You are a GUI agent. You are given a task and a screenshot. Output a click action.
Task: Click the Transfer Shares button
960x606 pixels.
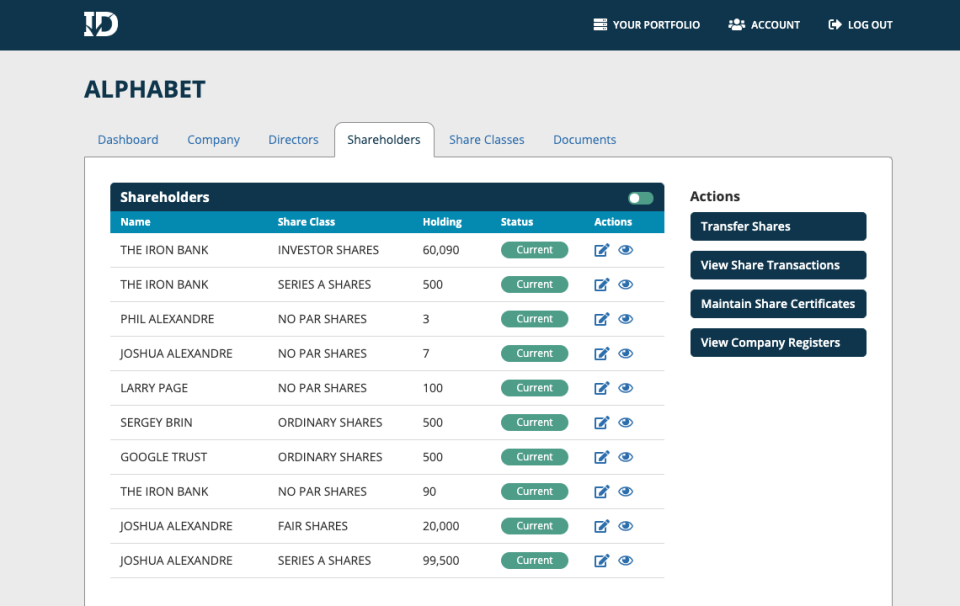777,226
